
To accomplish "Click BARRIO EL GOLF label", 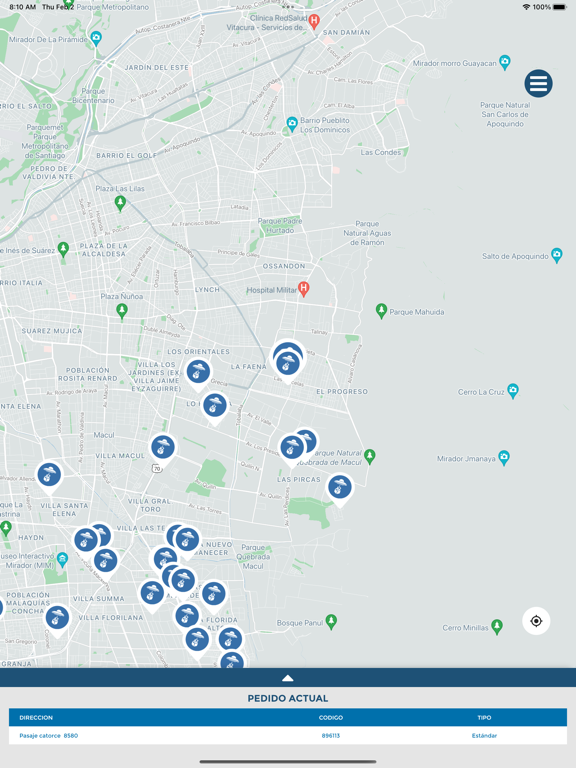I will (x=126, y=155).
